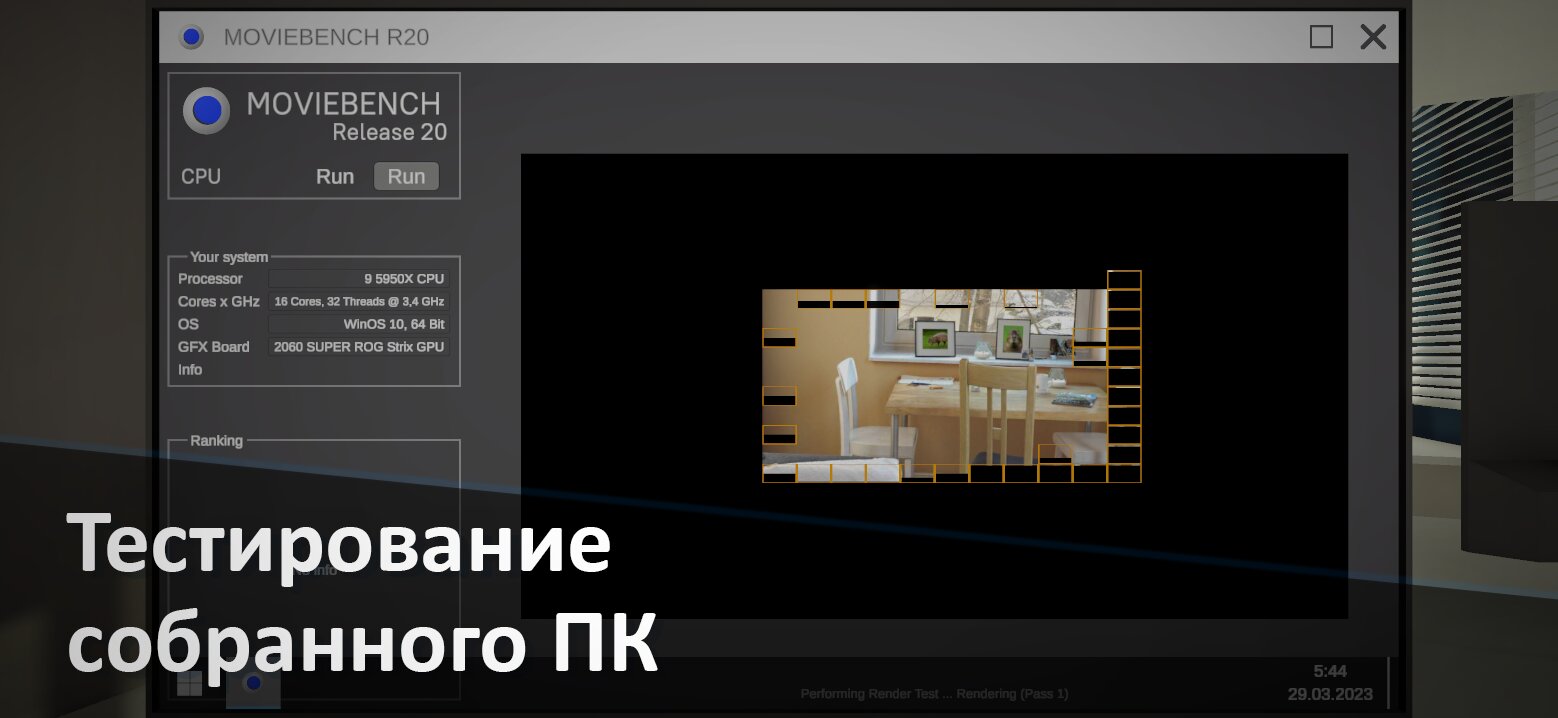This screenshot has width=1558, height=718.
Task: Click the Info label under Your system
Action: (190, 370)
